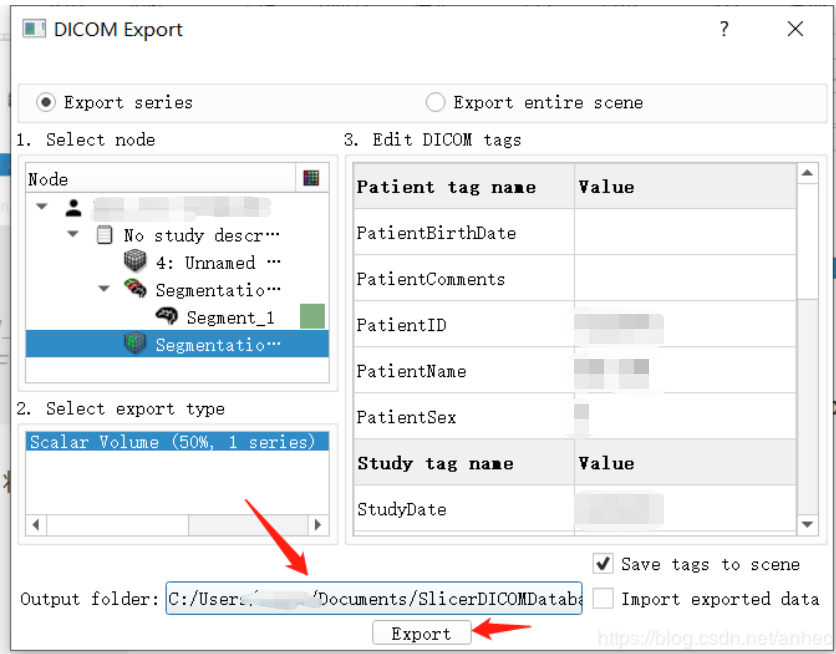Image resolution: width=836 pixels, height=654 pixels.
Task: Click the Segment_1 brain icon
Action: coord(167,316)
